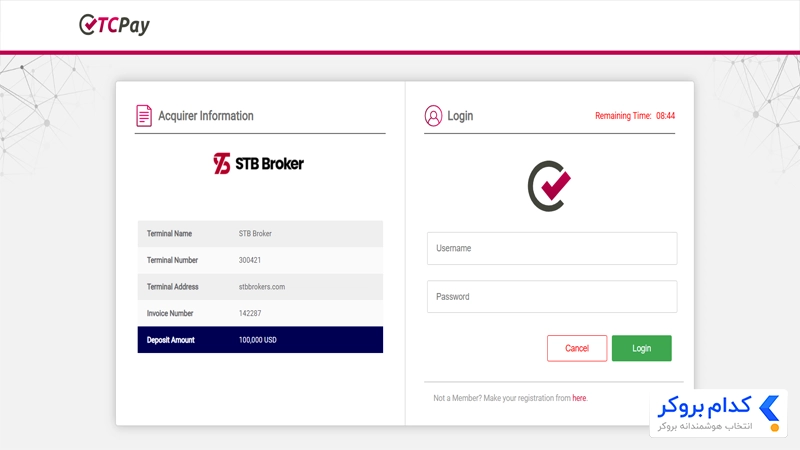Click the STB Broker logo

(x=258, y=164)
